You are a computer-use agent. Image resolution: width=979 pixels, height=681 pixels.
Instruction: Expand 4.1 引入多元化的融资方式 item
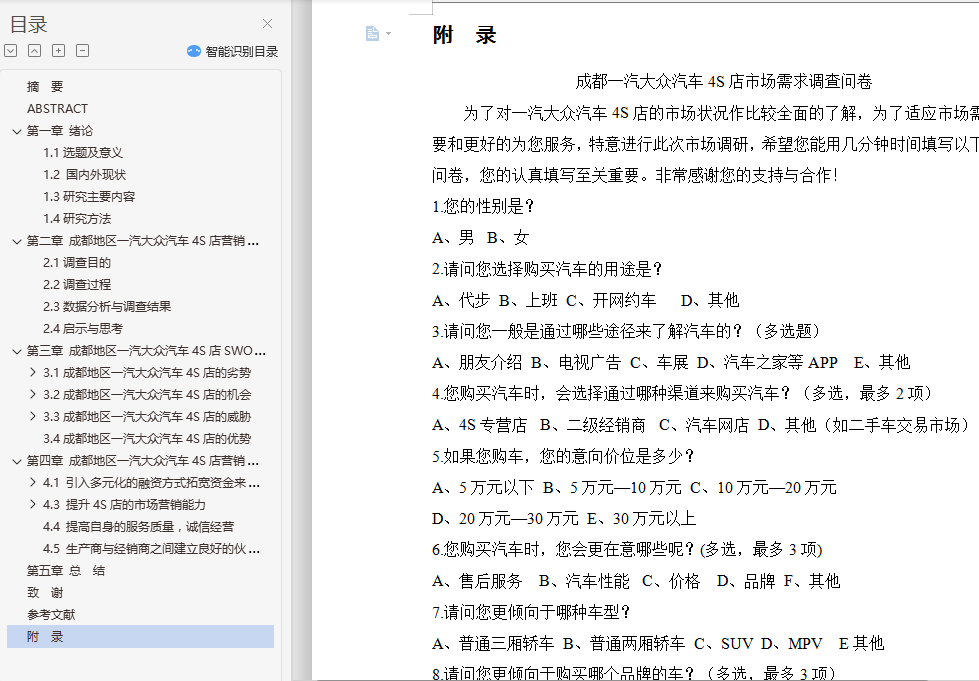click(x=32, y=483)
